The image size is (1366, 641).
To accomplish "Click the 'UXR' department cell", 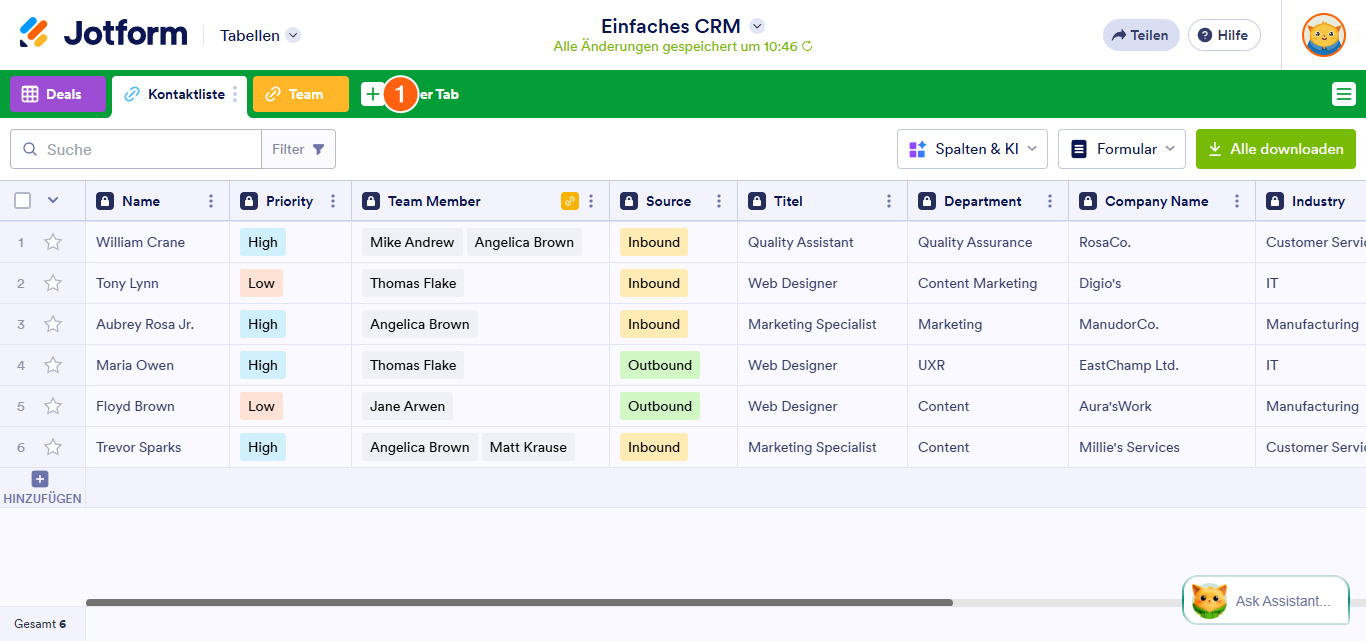I will [987, 365].
